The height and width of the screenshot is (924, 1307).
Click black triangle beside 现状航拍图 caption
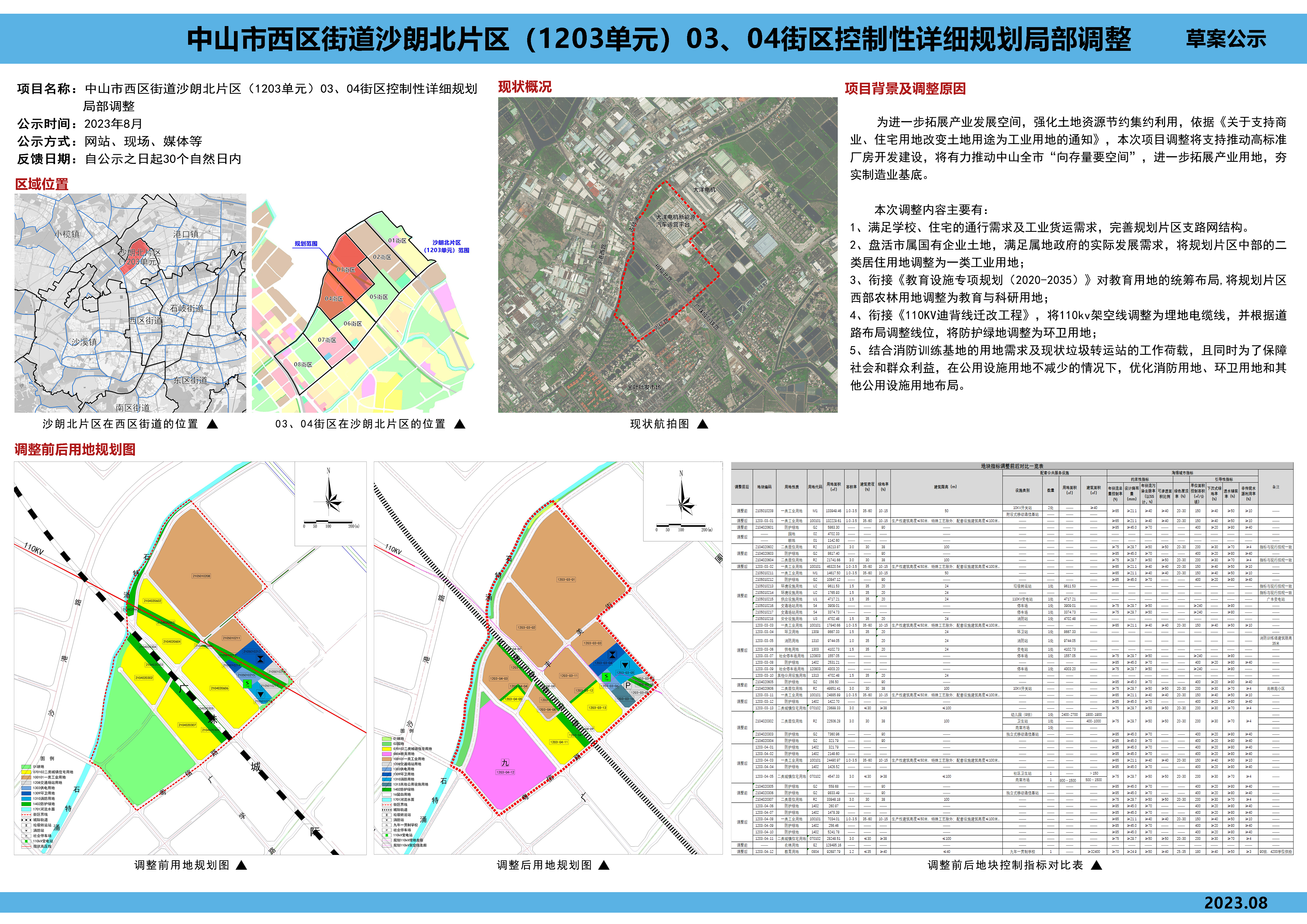coord(702,424)
